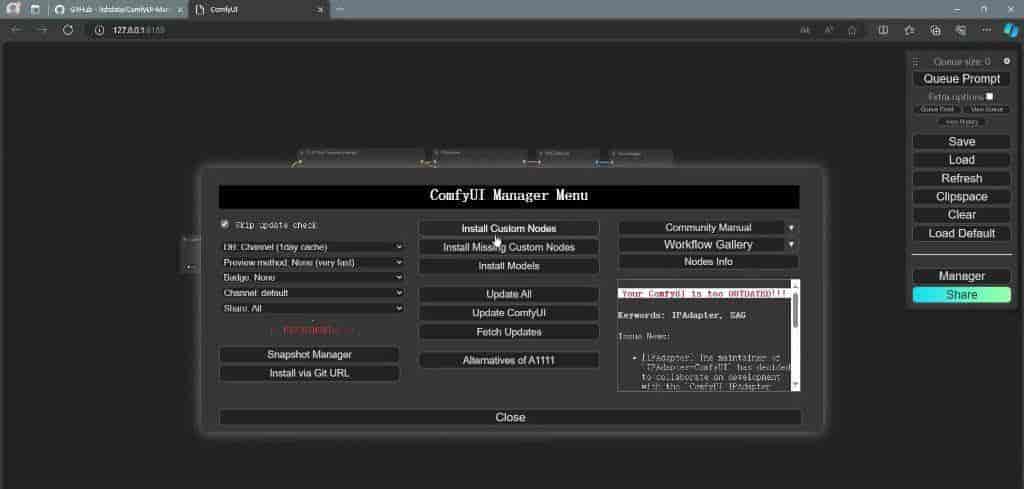Open Clipspace
This screenshot has width=1024, height=489.
[961, 197]
